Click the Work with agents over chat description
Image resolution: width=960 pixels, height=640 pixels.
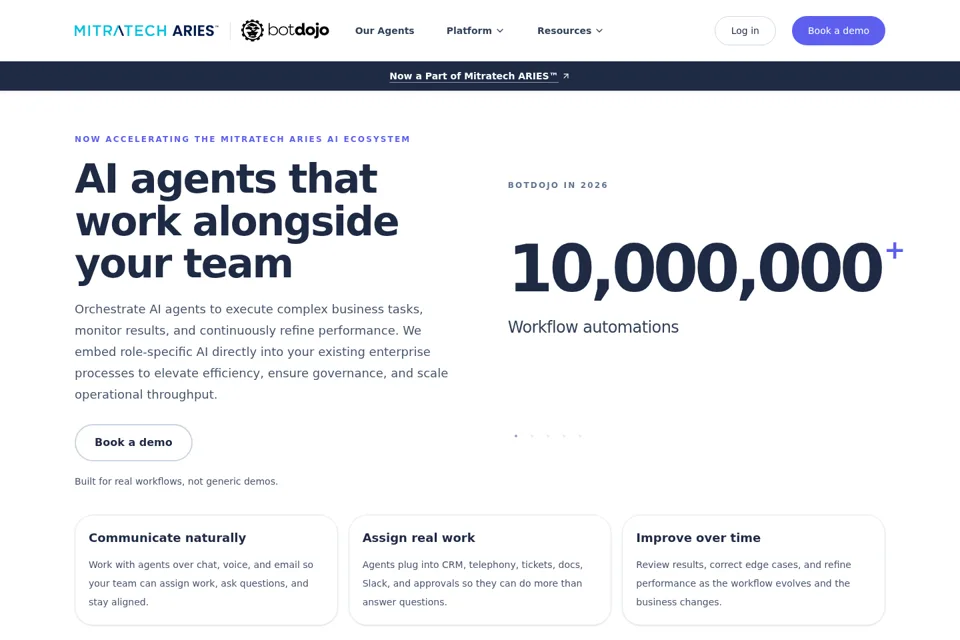click(201, 583)
